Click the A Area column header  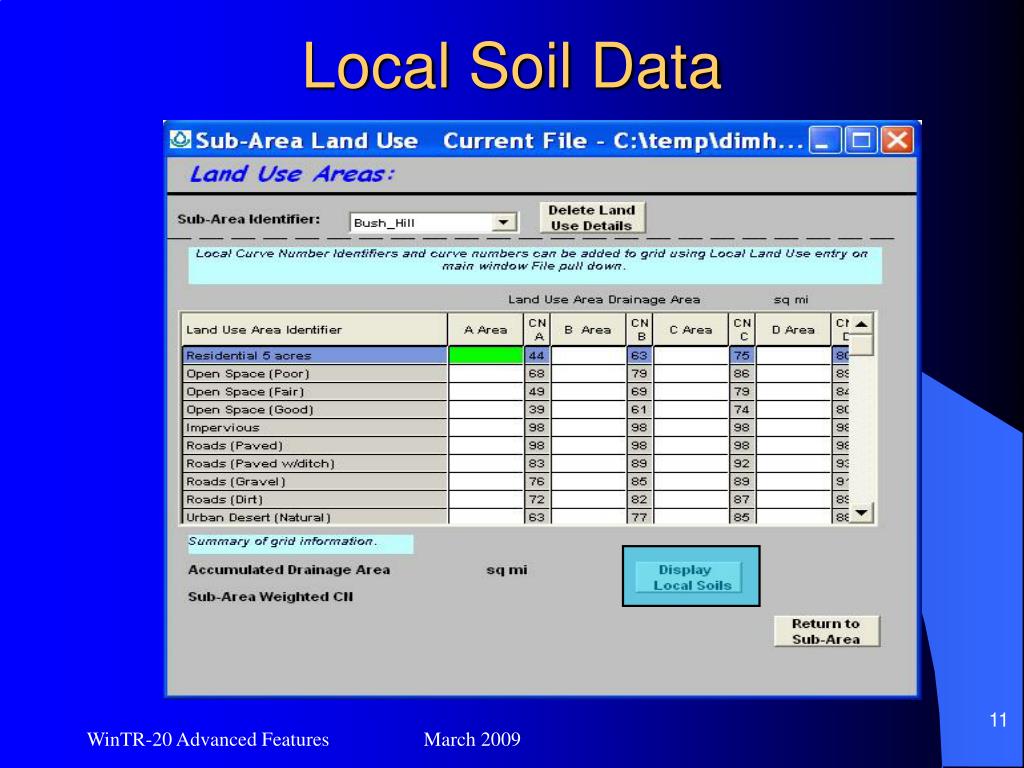(485, 329)
